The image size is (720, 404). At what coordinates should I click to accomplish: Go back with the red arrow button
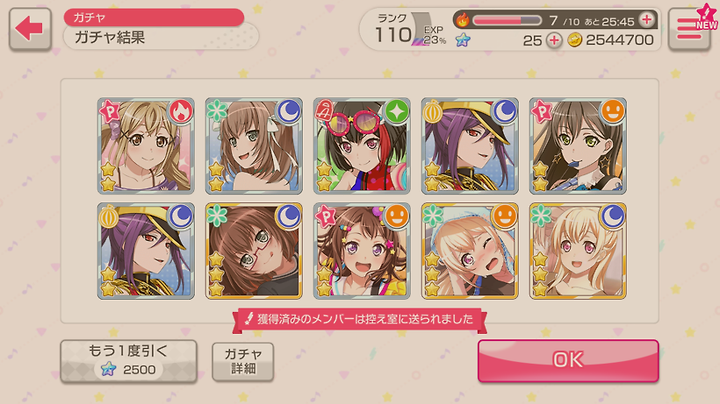30,28
